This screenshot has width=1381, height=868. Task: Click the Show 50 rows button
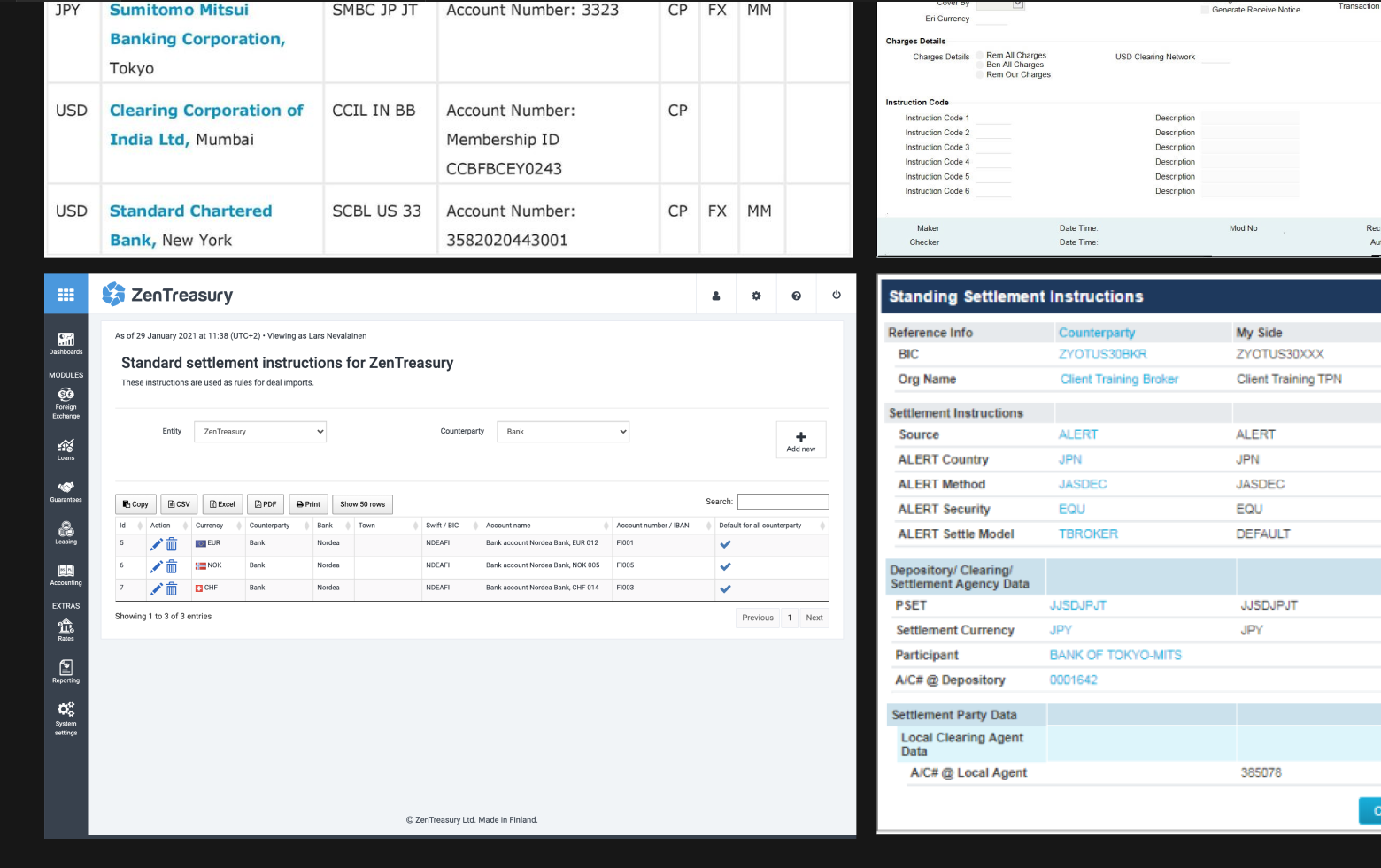coord(363,504)
